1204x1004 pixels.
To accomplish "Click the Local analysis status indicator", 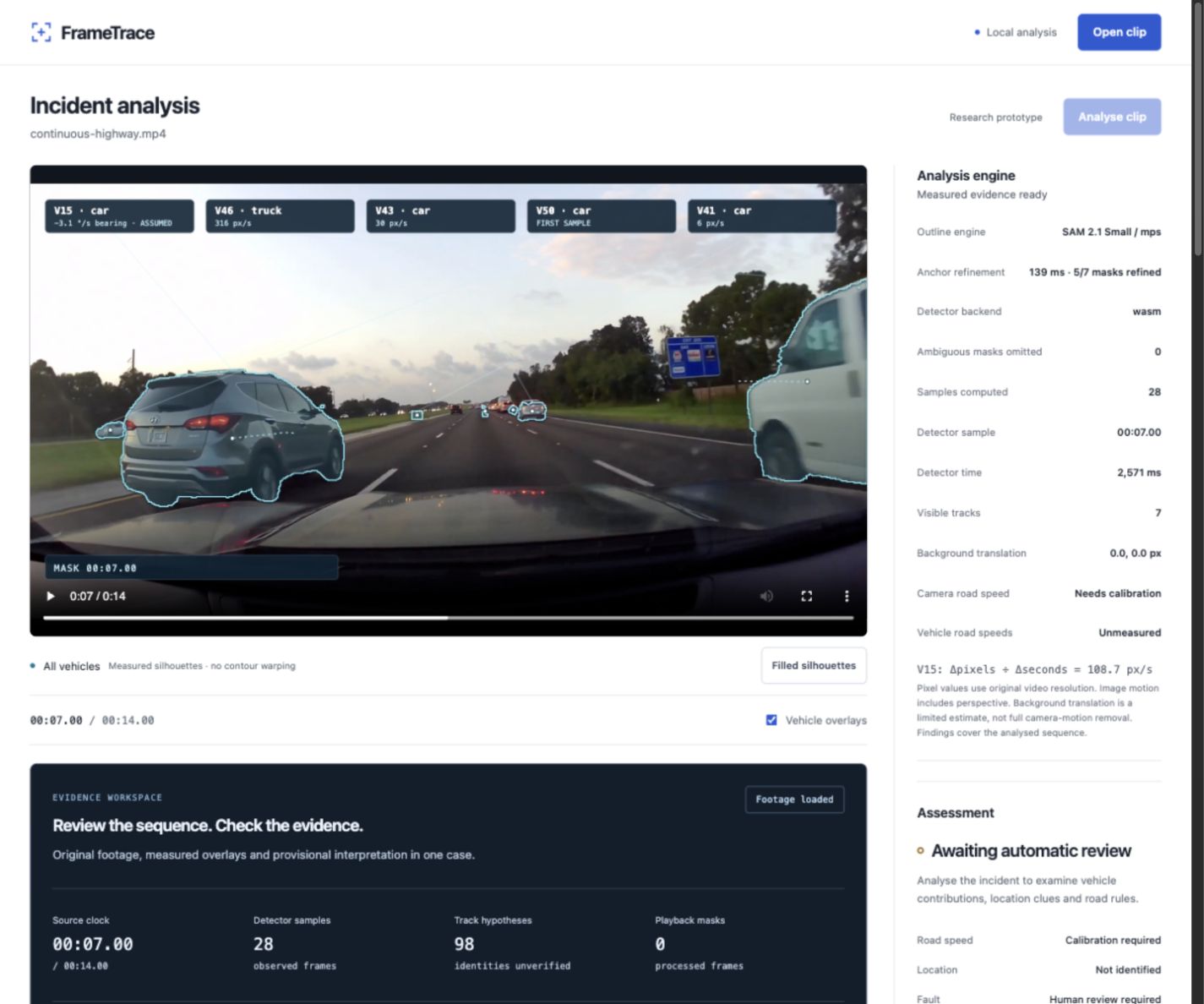I will coord(1016,32).
